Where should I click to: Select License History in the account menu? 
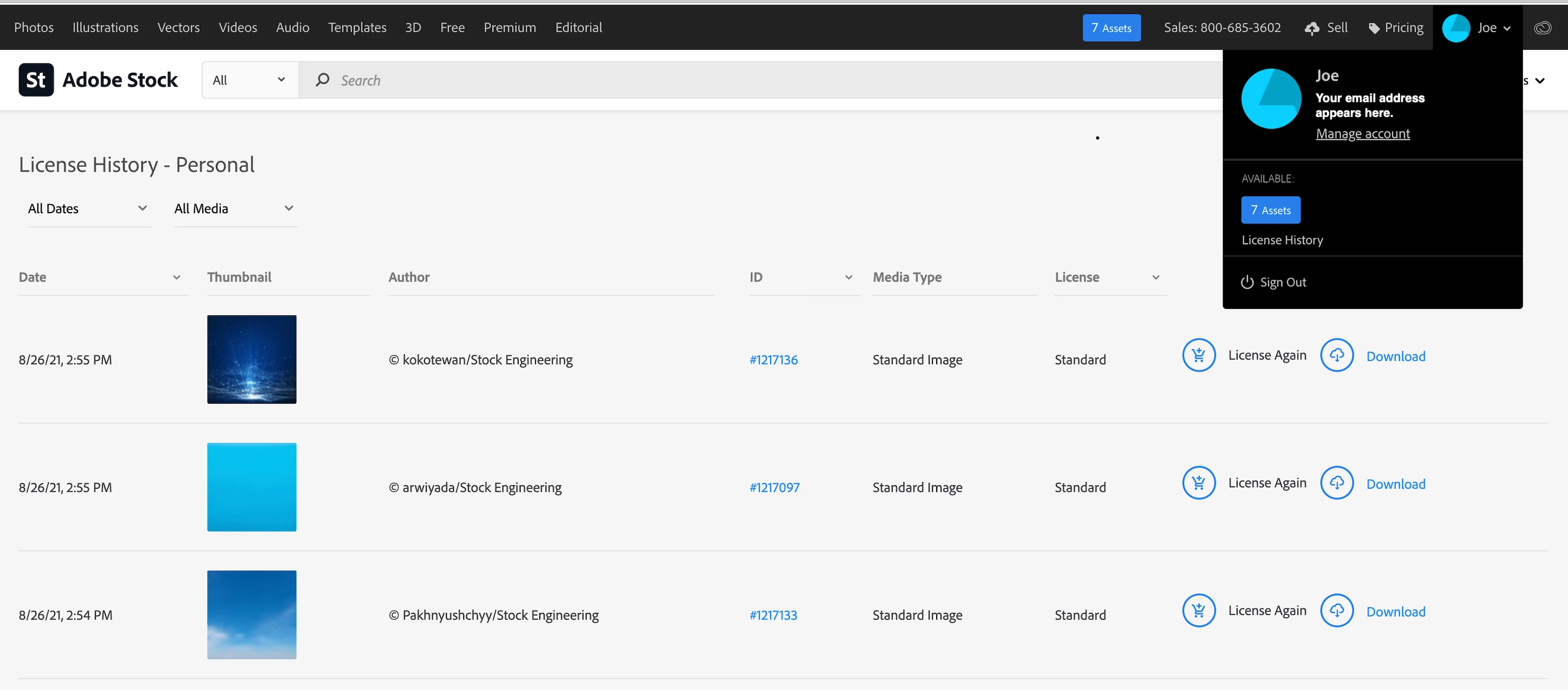click(1282, 240)
